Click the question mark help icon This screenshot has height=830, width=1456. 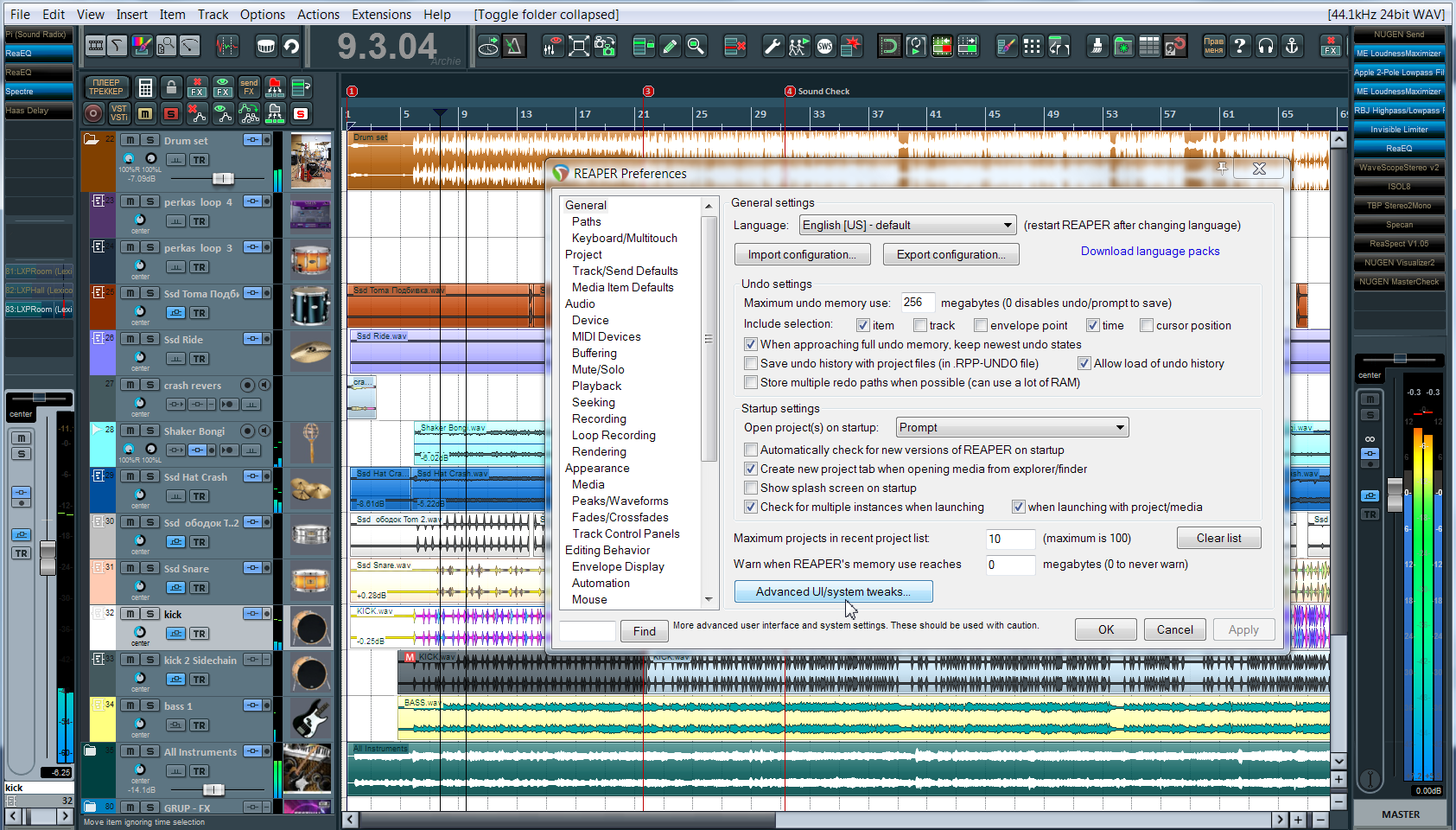pyautogui.click(x=1240, y=46)
